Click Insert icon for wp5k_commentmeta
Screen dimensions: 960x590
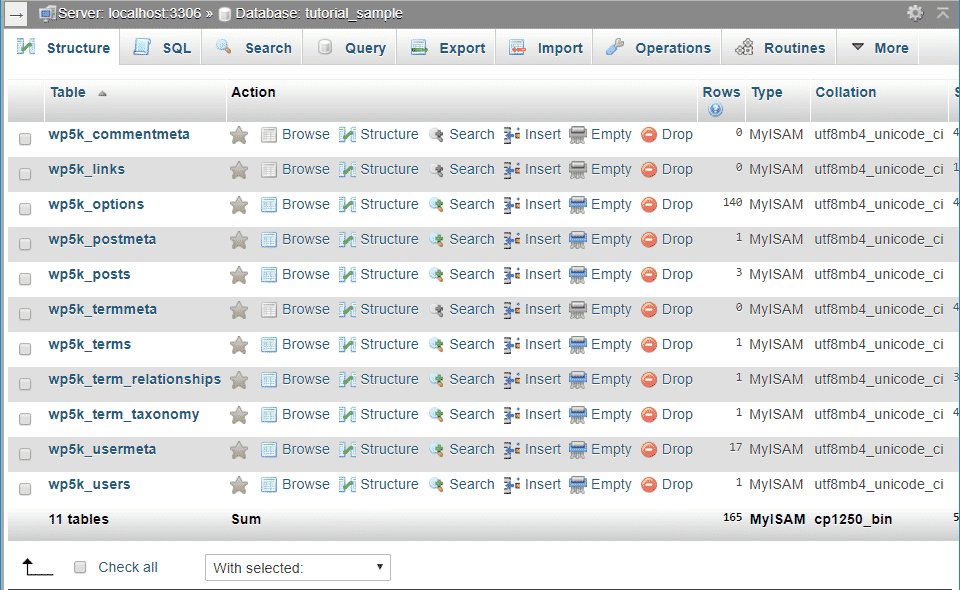point(512,135)
